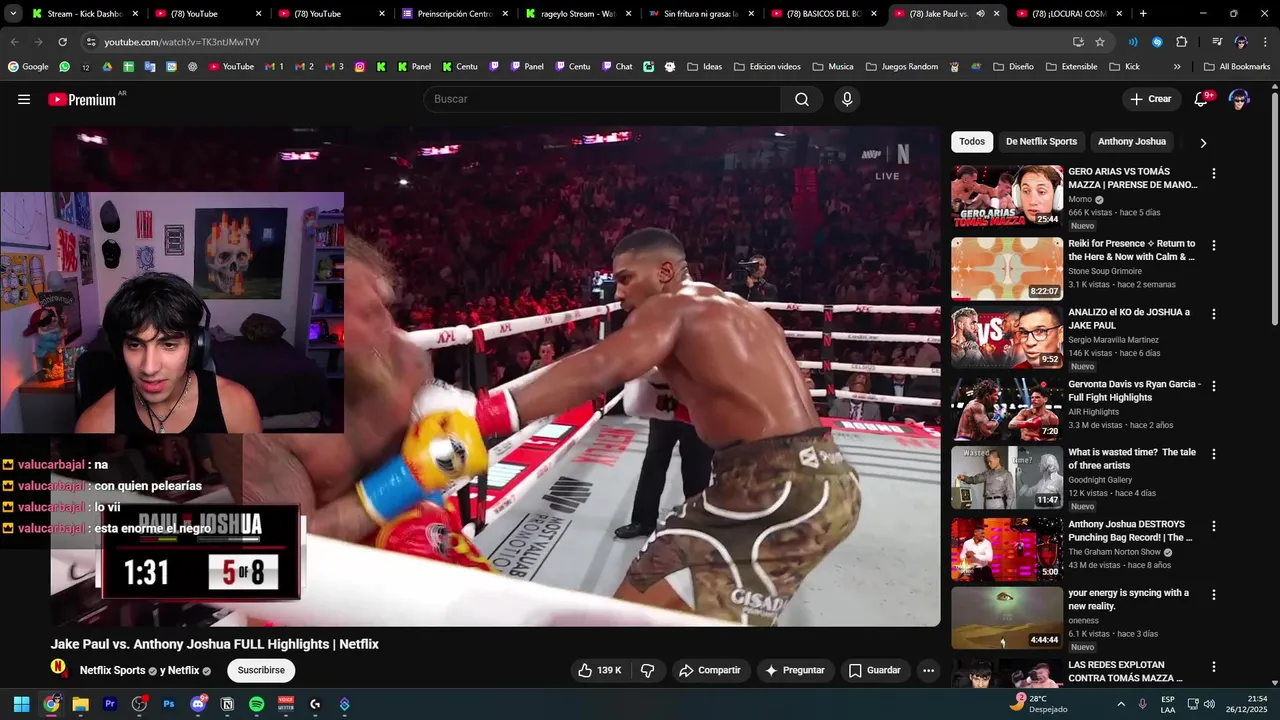Go back in browser history
Screen dimensions: 1280x720
(14, 42)
